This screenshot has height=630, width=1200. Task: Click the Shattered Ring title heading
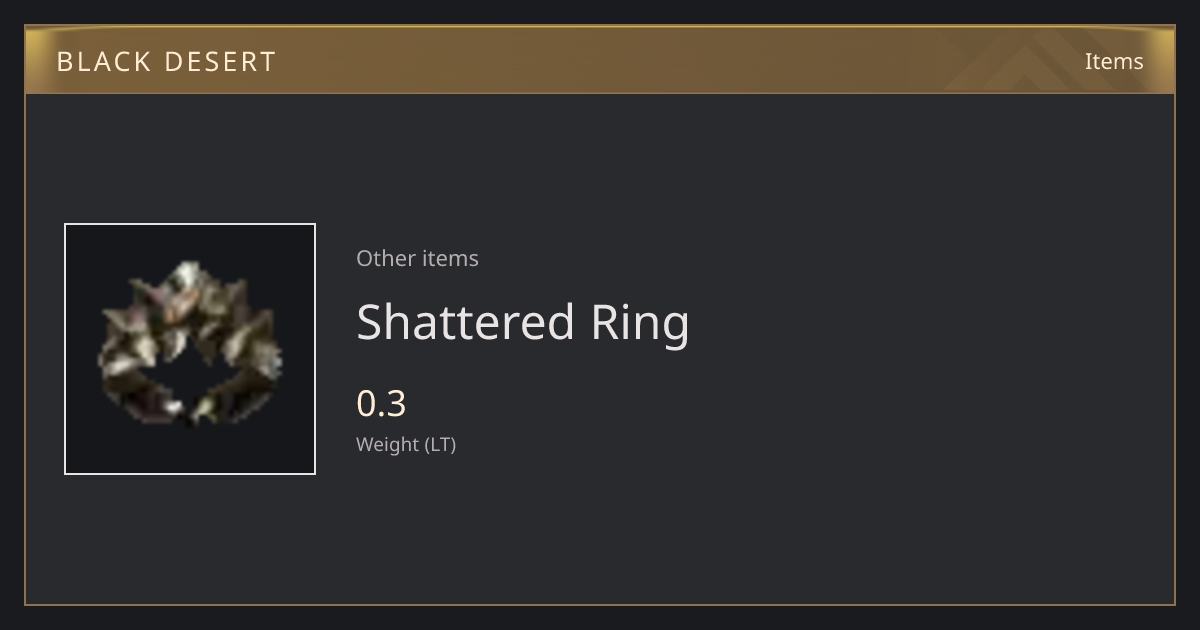point(523,322)
